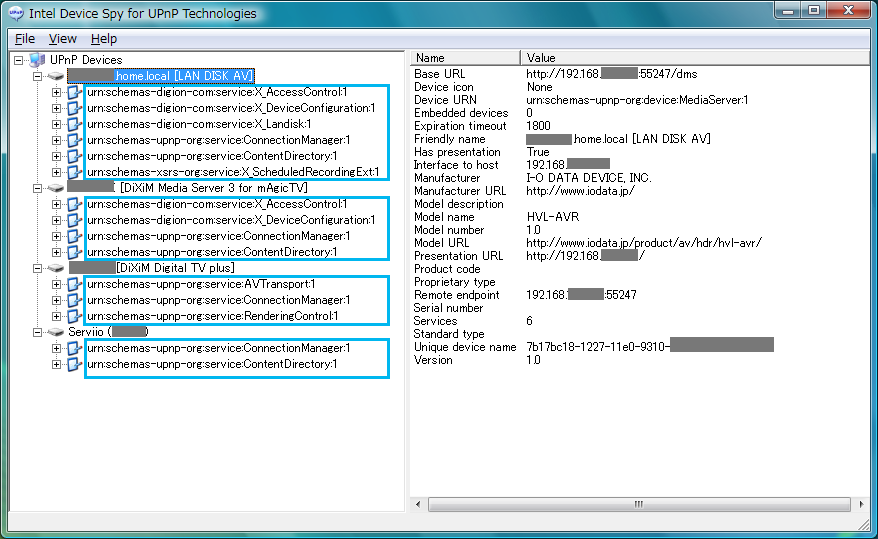Click DiXiM Media Server's ConnectionManager:1 icon
The width and height of the screenshot is (878, 539).
click(74, 236)
